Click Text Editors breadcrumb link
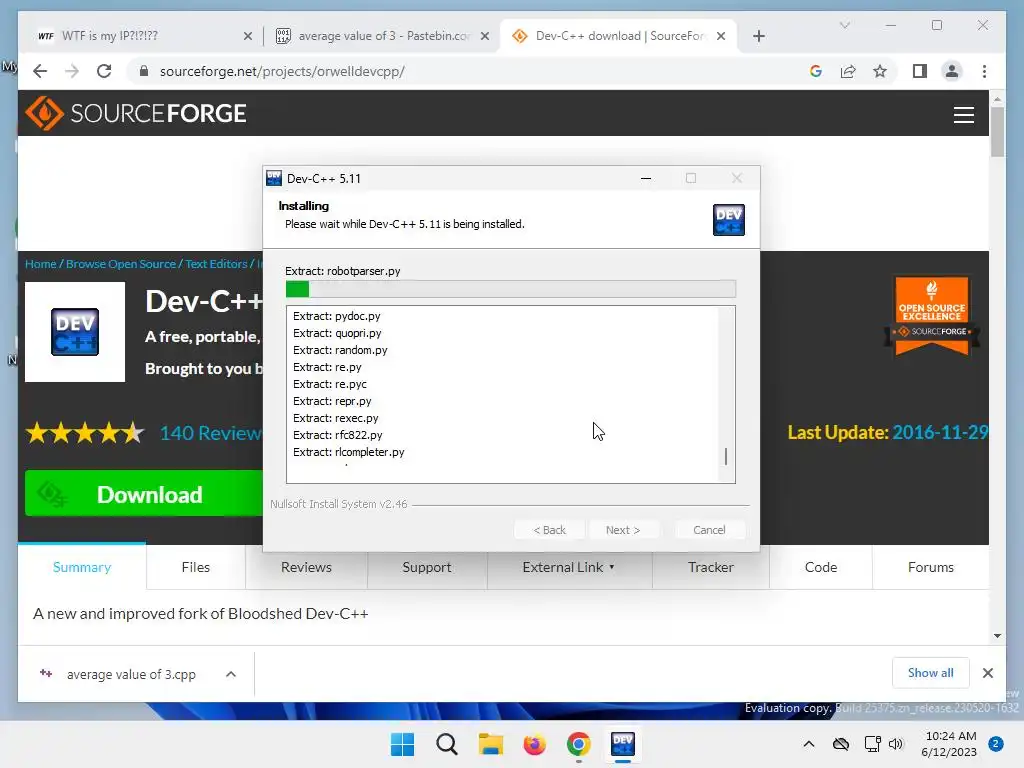Screen dimensions: 1024x768 pos(216,264)
